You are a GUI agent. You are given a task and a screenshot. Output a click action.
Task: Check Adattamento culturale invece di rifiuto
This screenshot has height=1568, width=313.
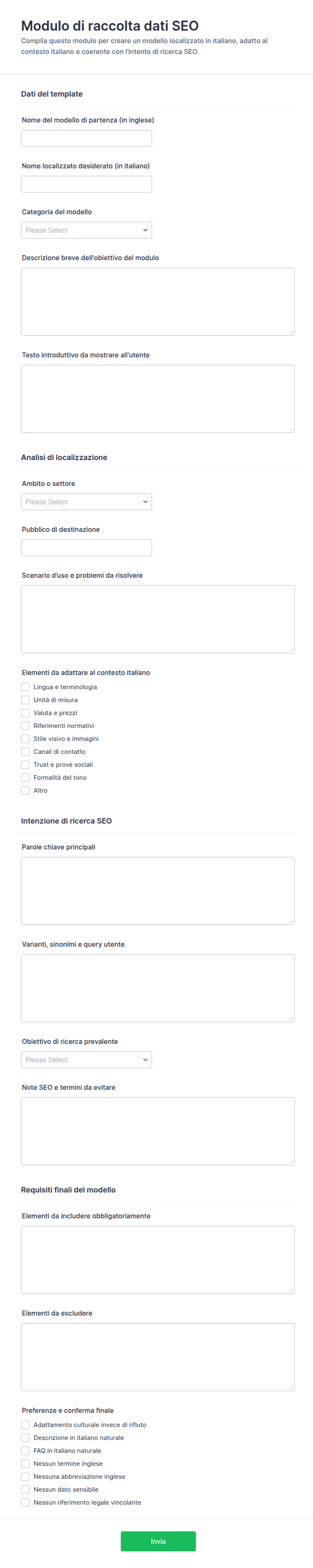point(25,1424)
